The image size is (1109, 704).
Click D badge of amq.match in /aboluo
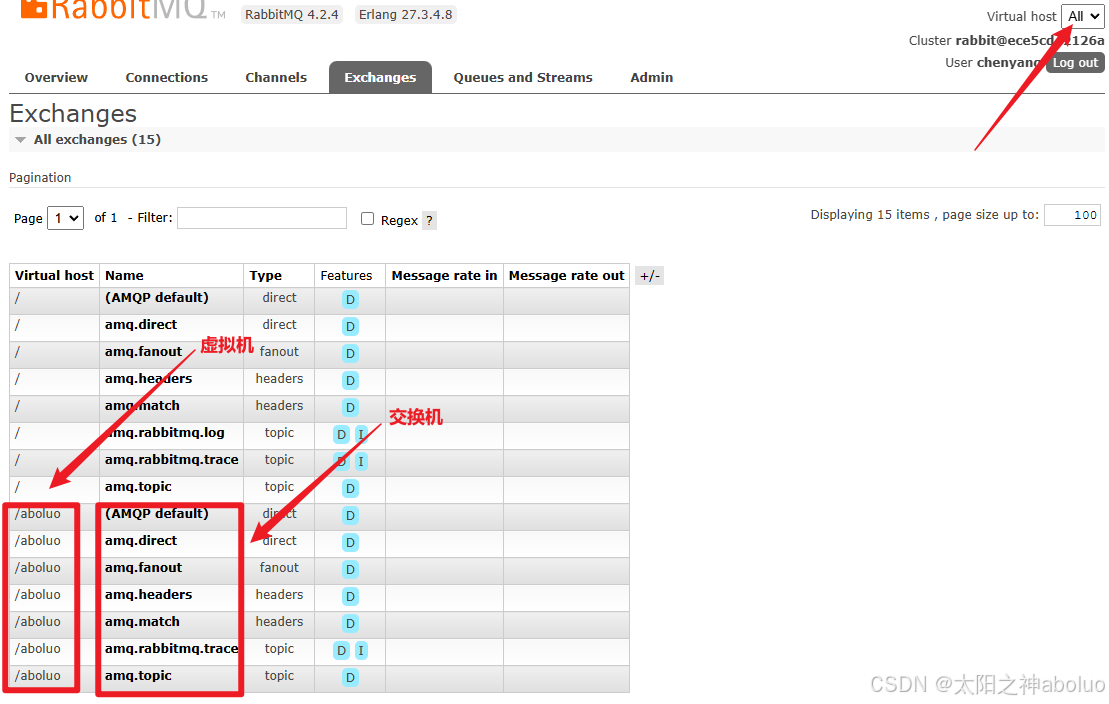pos(350,624)
